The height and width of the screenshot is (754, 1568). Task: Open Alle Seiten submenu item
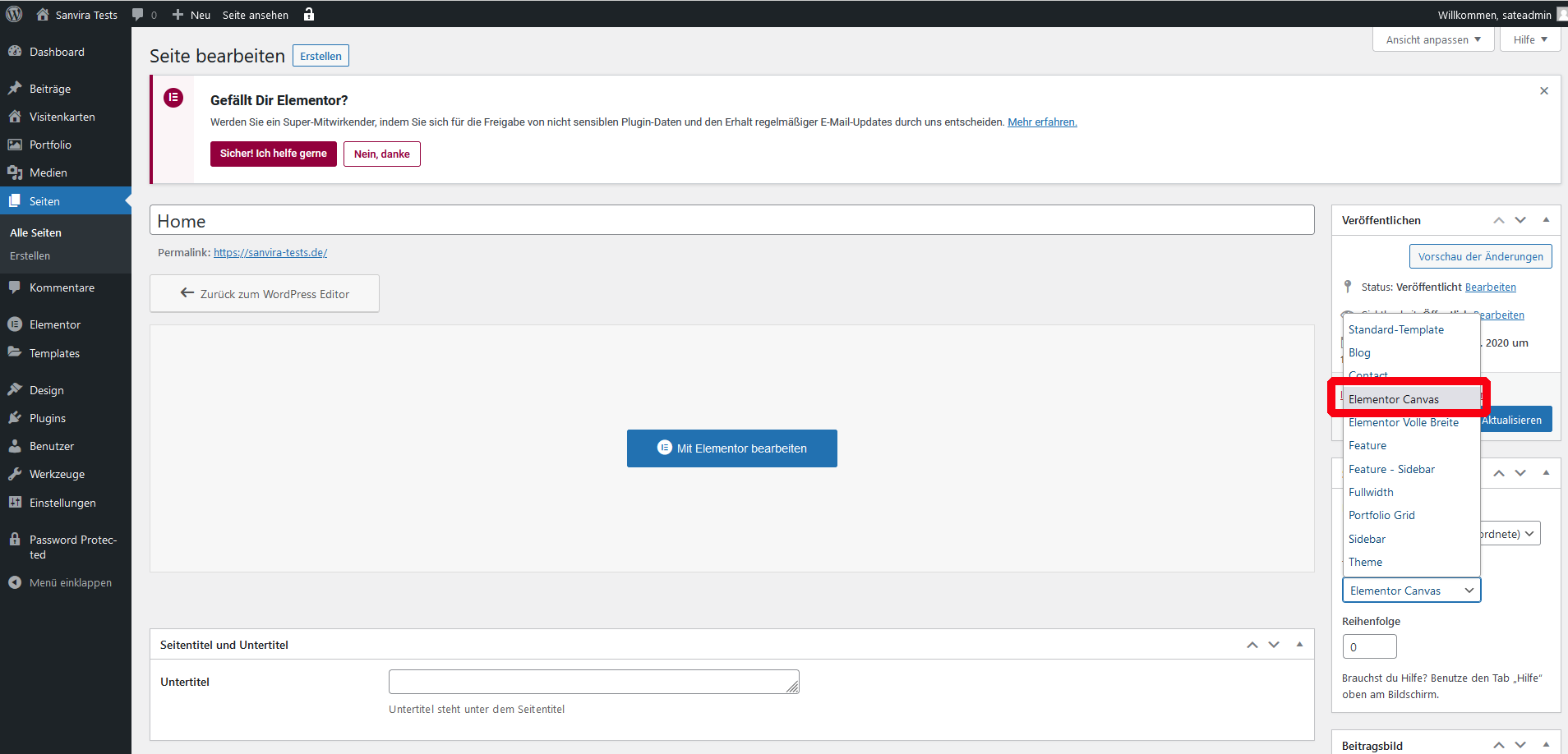click(35, 232)
